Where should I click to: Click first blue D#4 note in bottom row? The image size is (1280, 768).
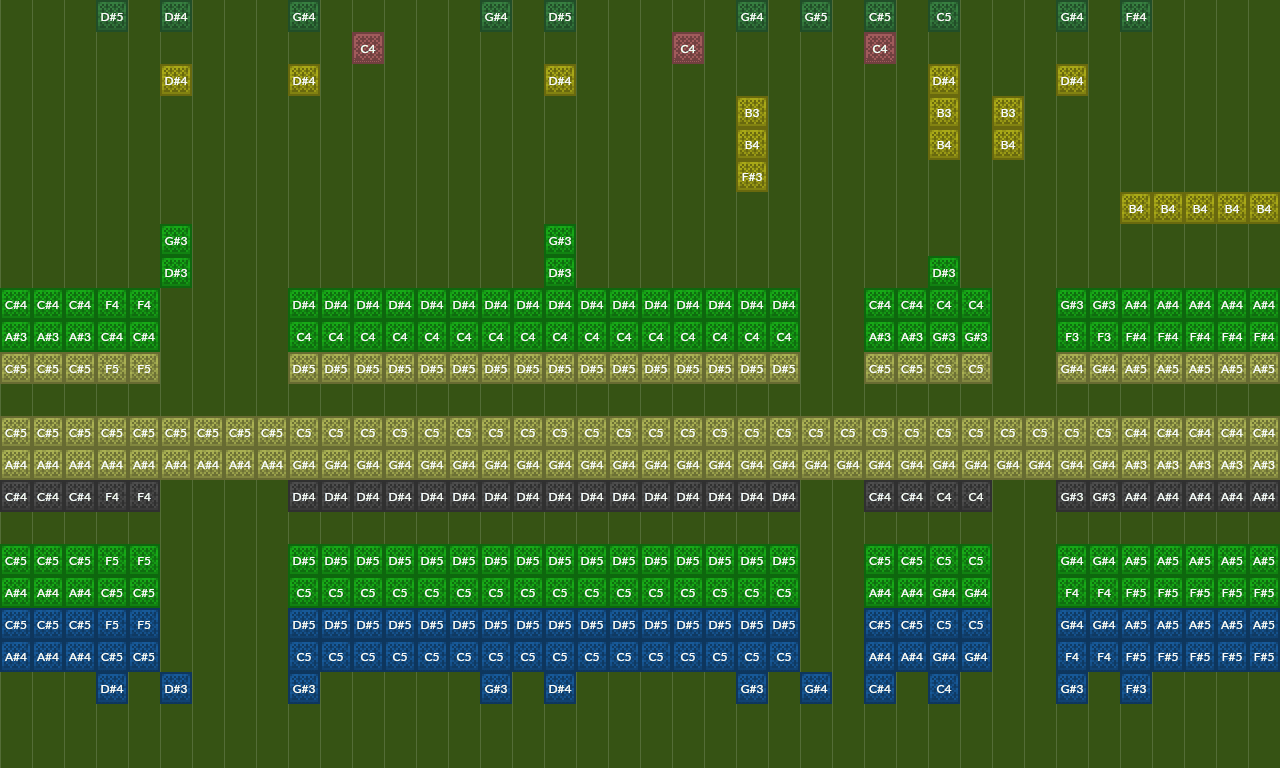point(112,689)
